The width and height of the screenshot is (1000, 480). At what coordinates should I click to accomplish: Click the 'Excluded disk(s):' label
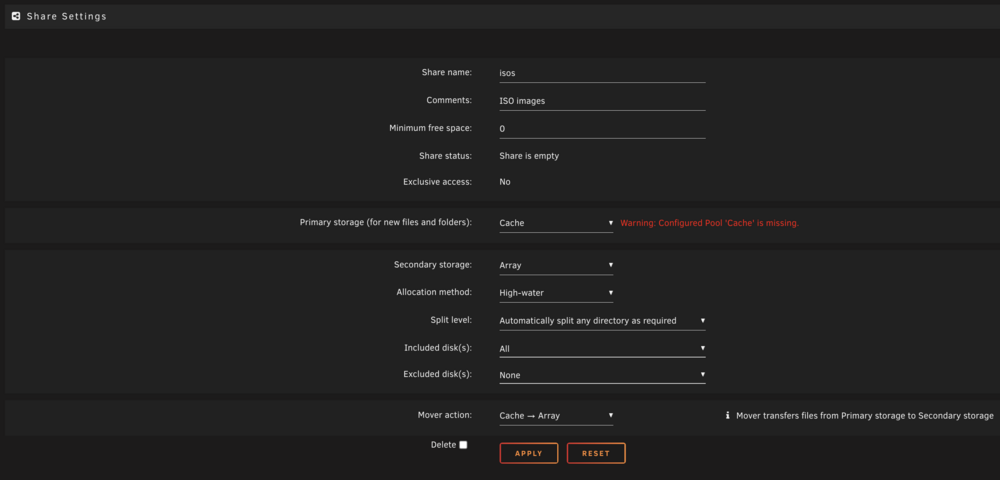438,374
